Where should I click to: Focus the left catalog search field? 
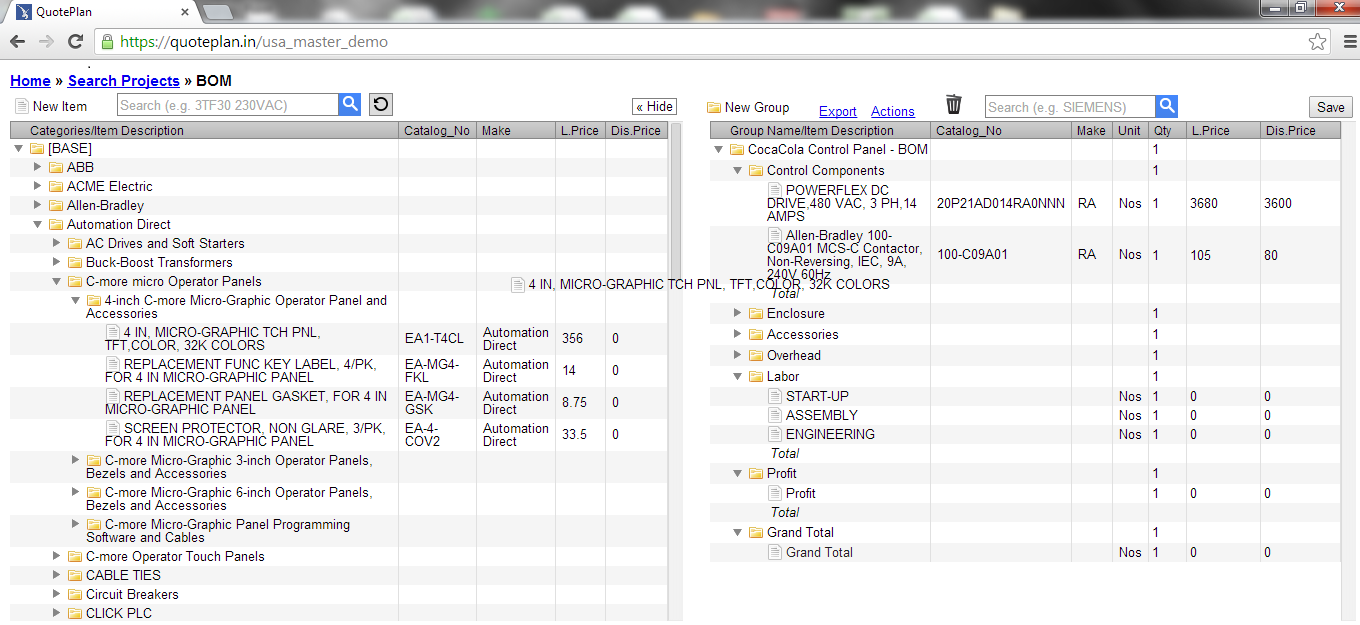228,104
